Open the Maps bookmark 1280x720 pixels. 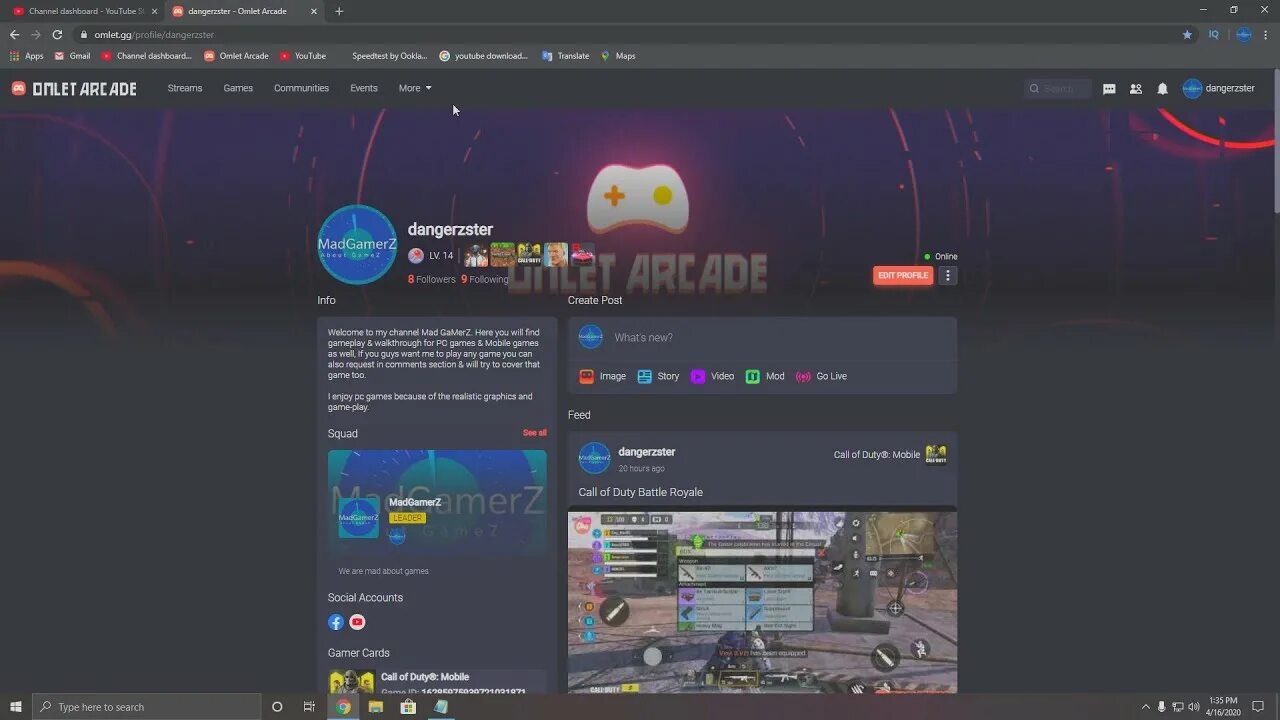pyautogui.click(x=618, y=56)
